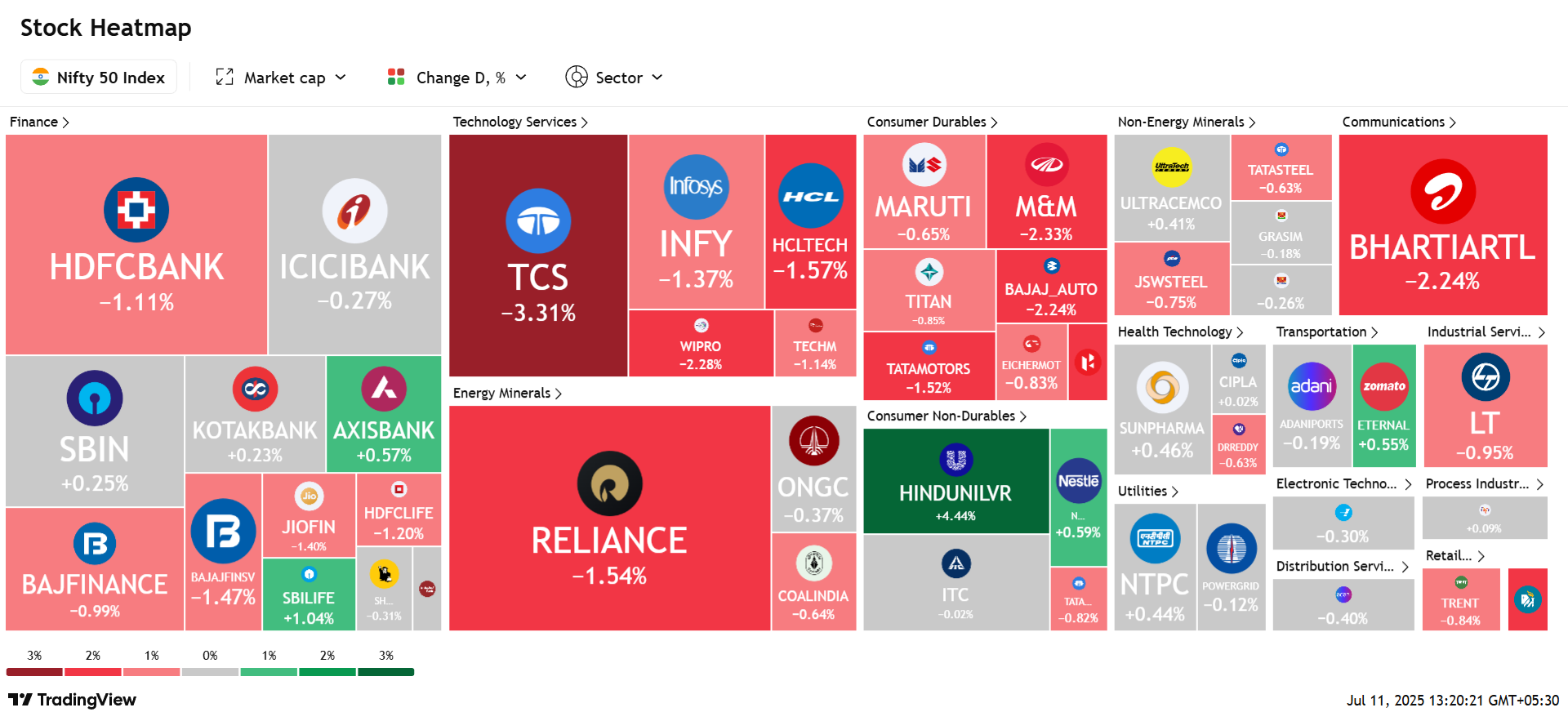Screen dimensions: 1568x721
Task: Open the Sector grouping dropdown
Action: click(614, 77)
